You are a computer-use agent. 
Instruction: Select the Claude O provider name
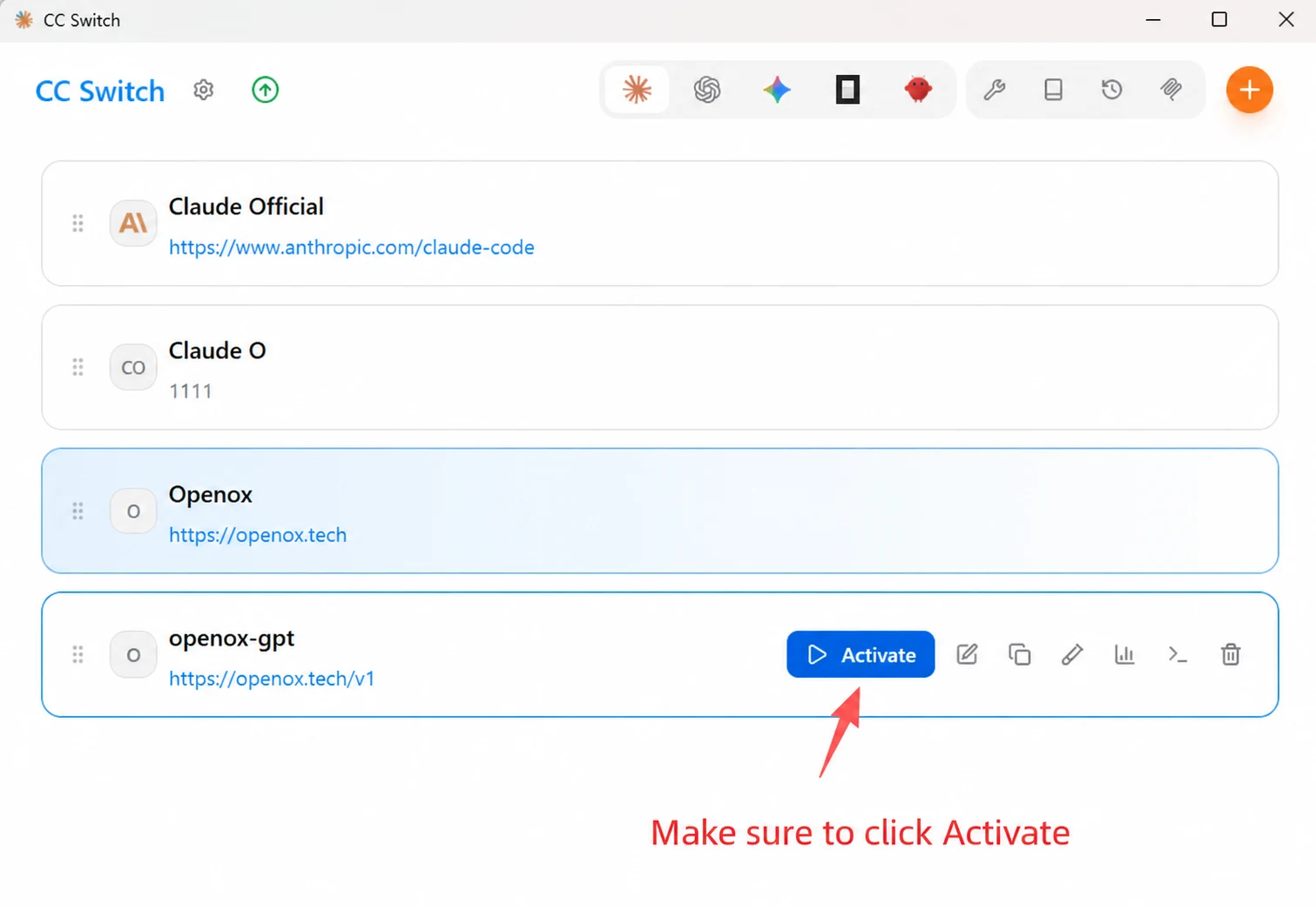(x=218, y=350)
